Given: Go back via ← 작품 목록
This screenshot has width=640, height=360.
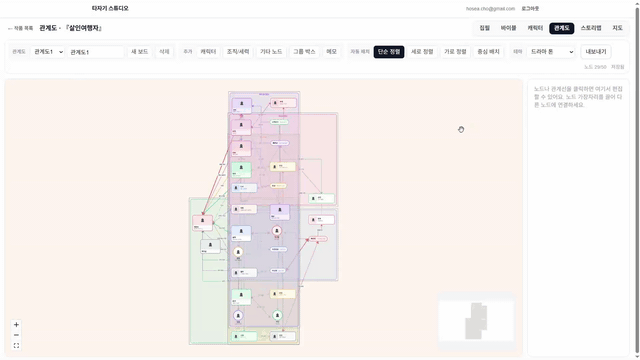Looking at the screenshot, I should click(x=20, y=28).
